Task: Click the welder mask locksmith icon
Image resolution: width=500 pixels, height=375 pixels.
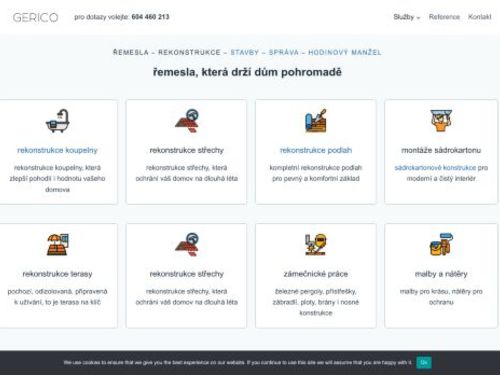Action: [x=316, y=245]
